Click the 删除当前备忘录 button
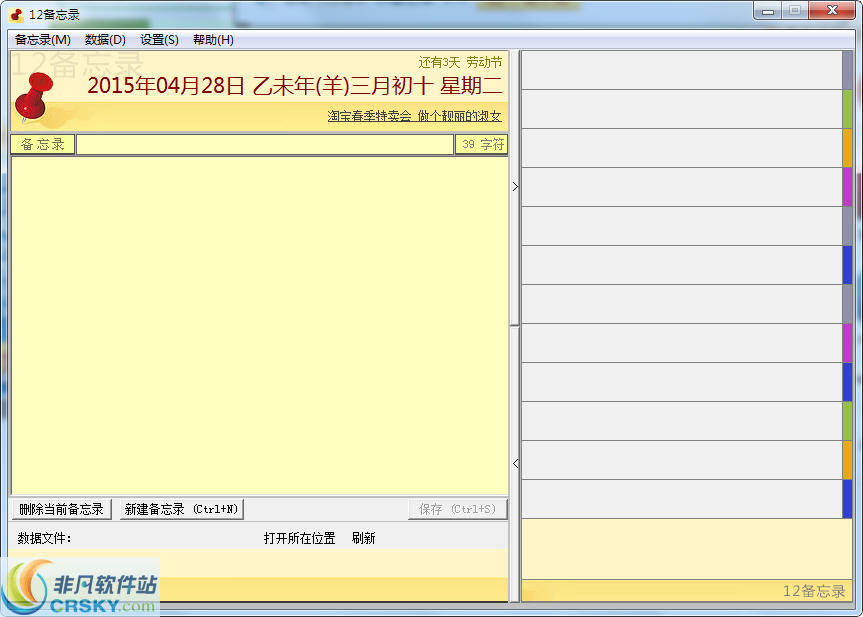This screenshot has width=863, height=617. click(59, 508)
